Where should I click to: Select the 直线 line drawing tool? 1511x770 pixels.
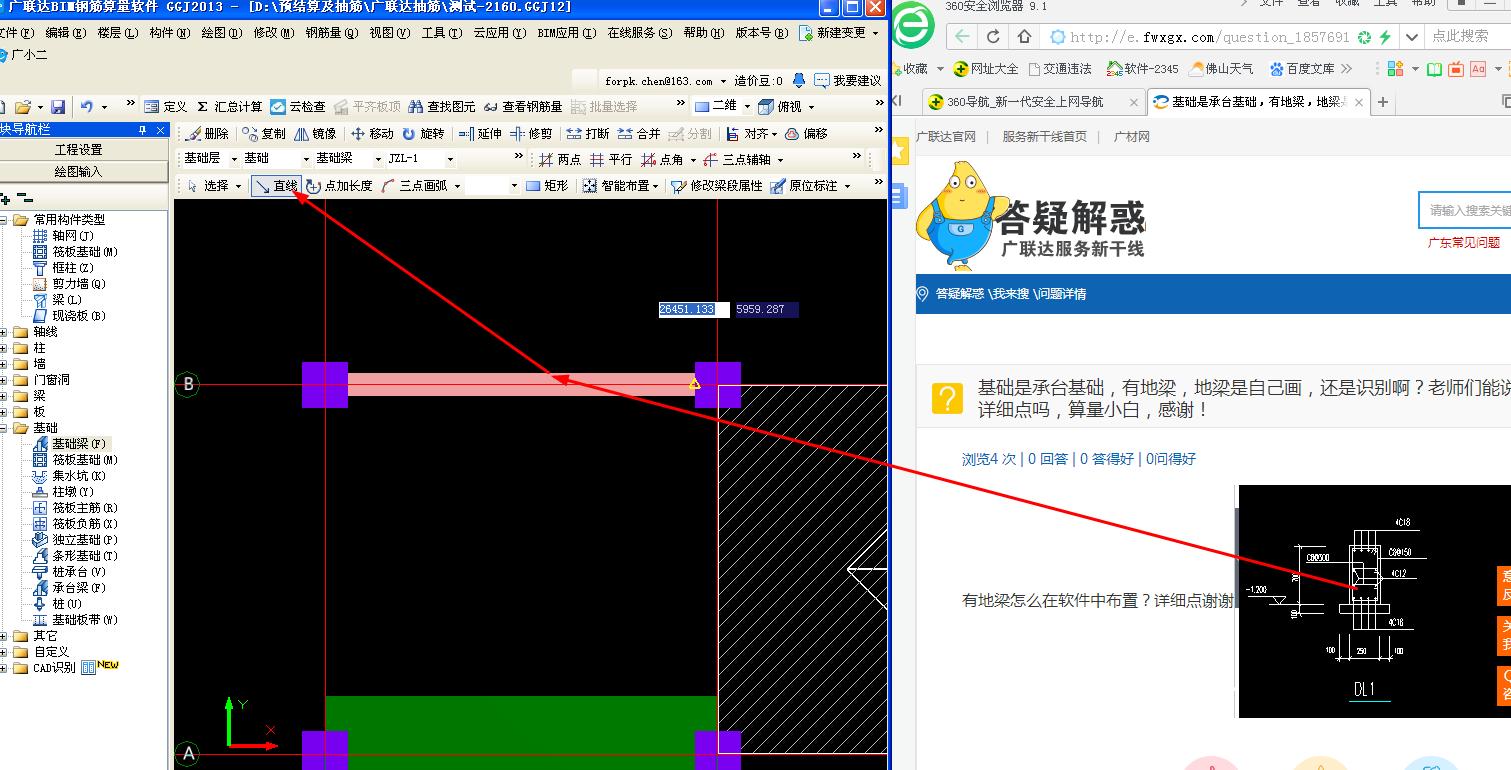(277, 186)
